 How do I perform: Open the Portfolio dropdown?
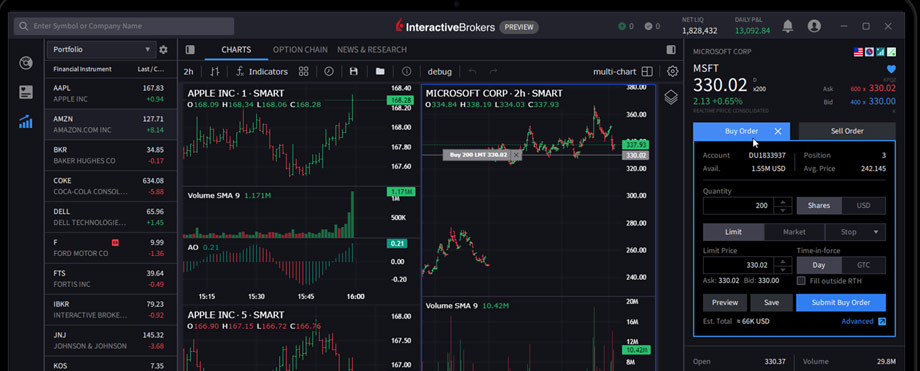pos(102,50)
